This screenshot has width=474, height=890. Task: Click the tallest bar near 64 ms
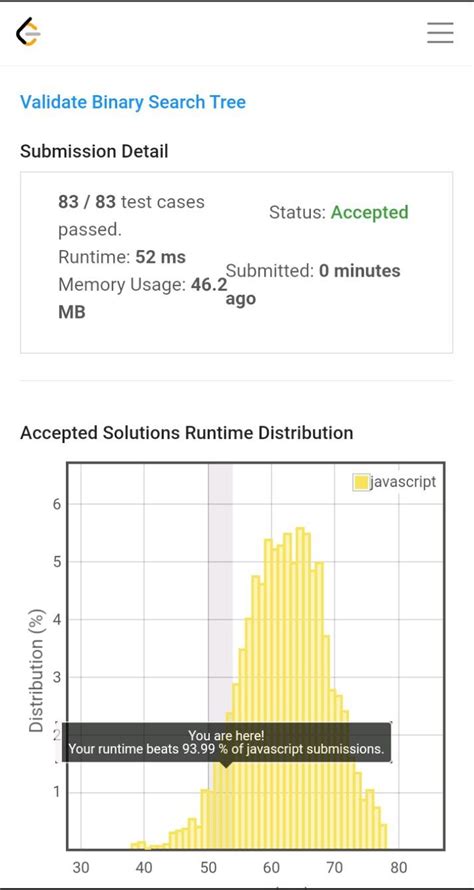(300, 689)
